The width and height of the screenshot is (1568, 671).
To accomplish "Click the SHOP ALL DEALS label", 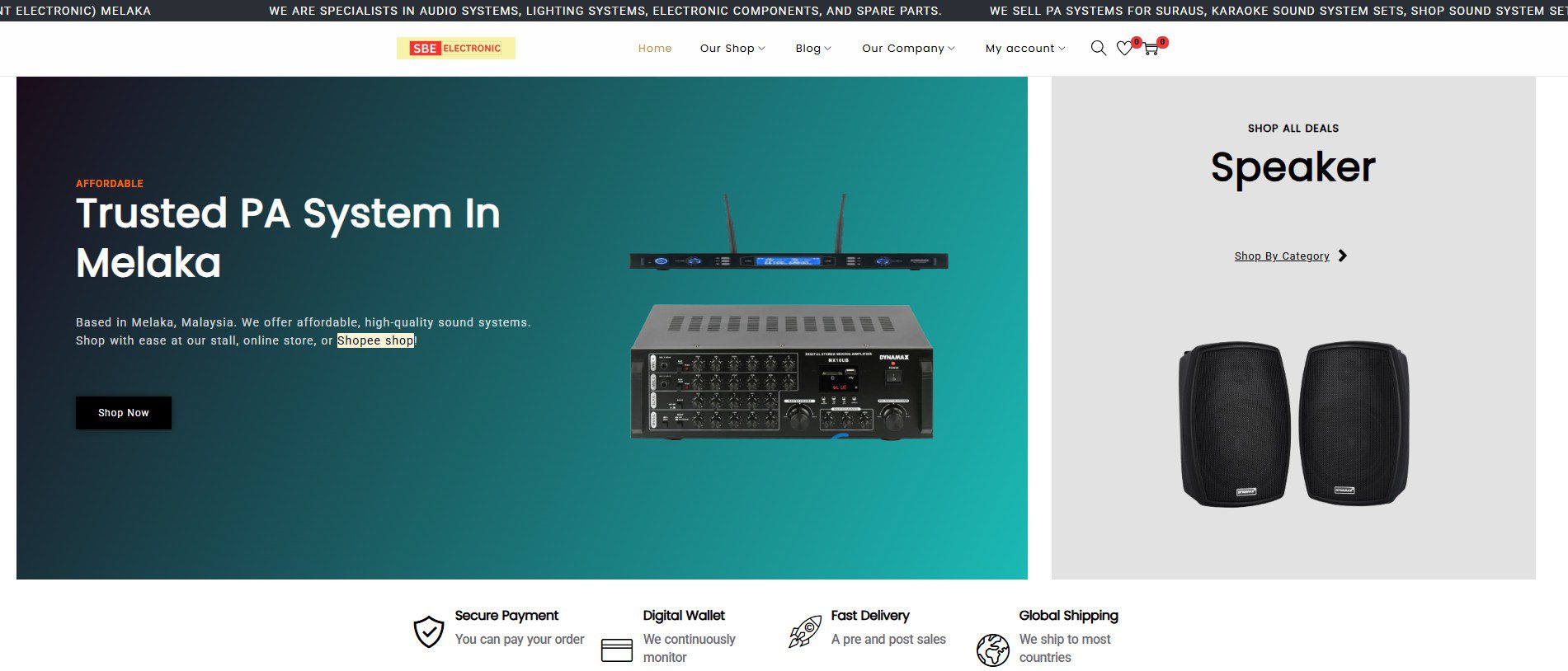I will [1293, 129].
